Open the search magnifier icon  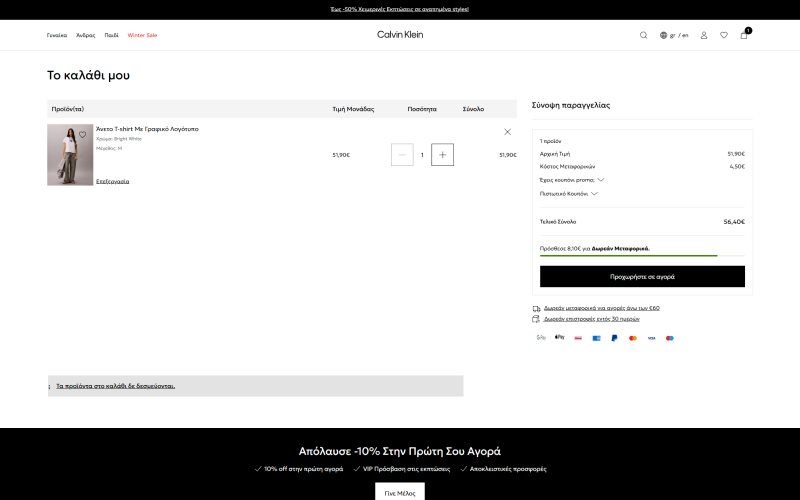tap(643, 35)
